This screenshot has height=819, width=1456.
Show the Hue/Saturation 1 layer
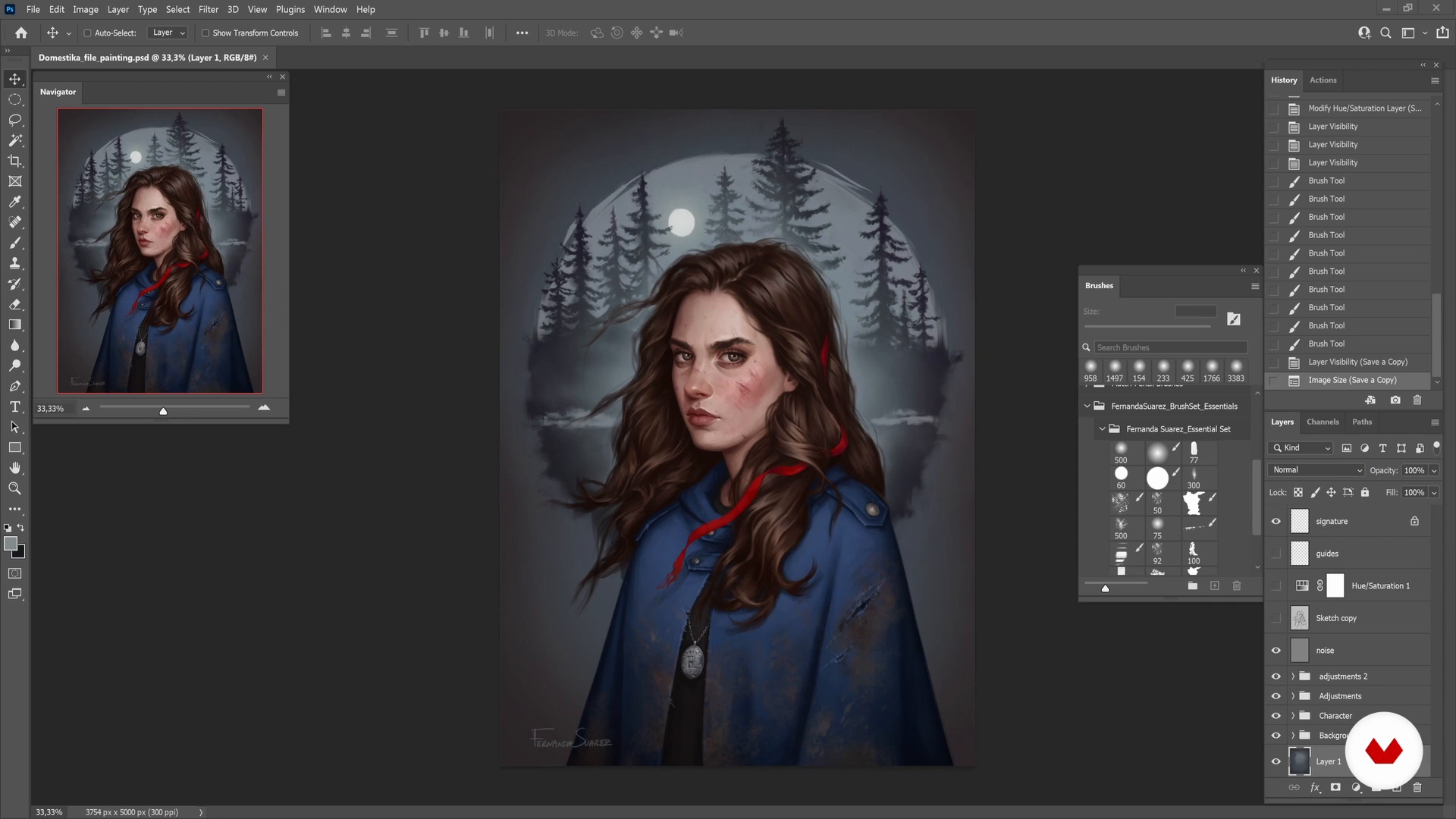[x=1276, y=585]
